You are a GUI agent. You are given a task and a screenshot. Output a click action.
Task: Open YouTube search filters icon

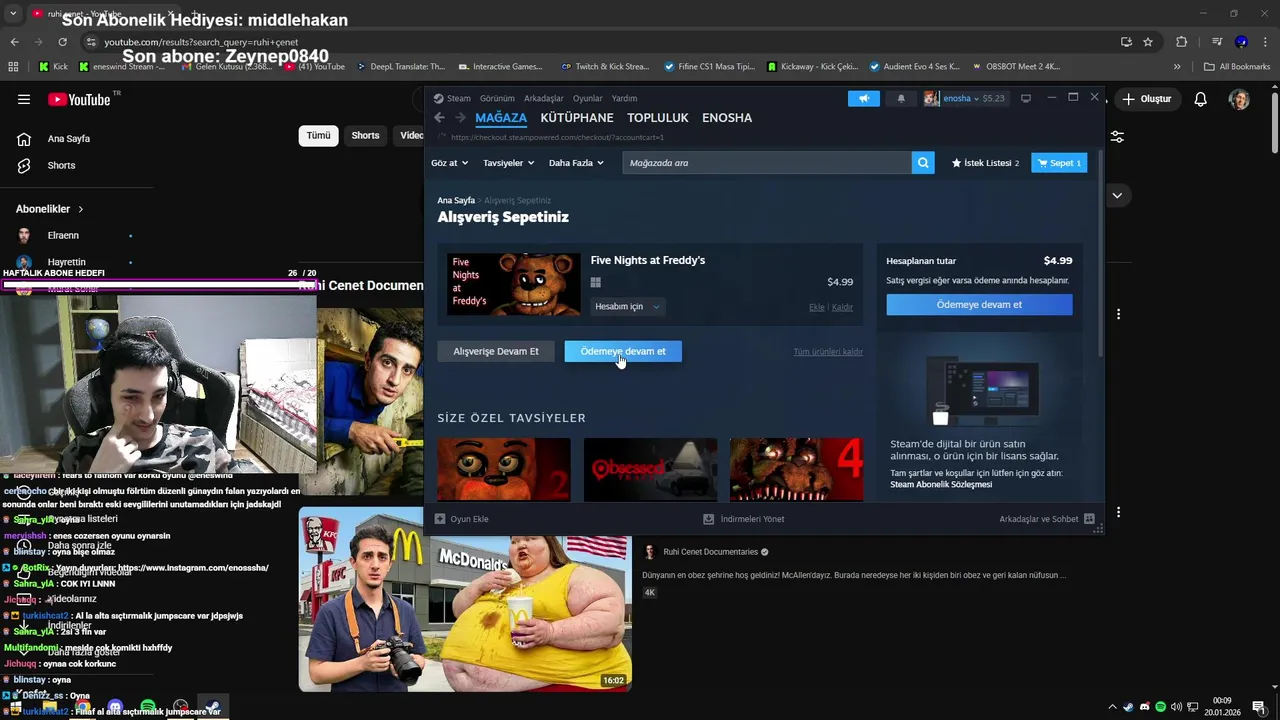pyautogui.click(x=1117, y=136)
